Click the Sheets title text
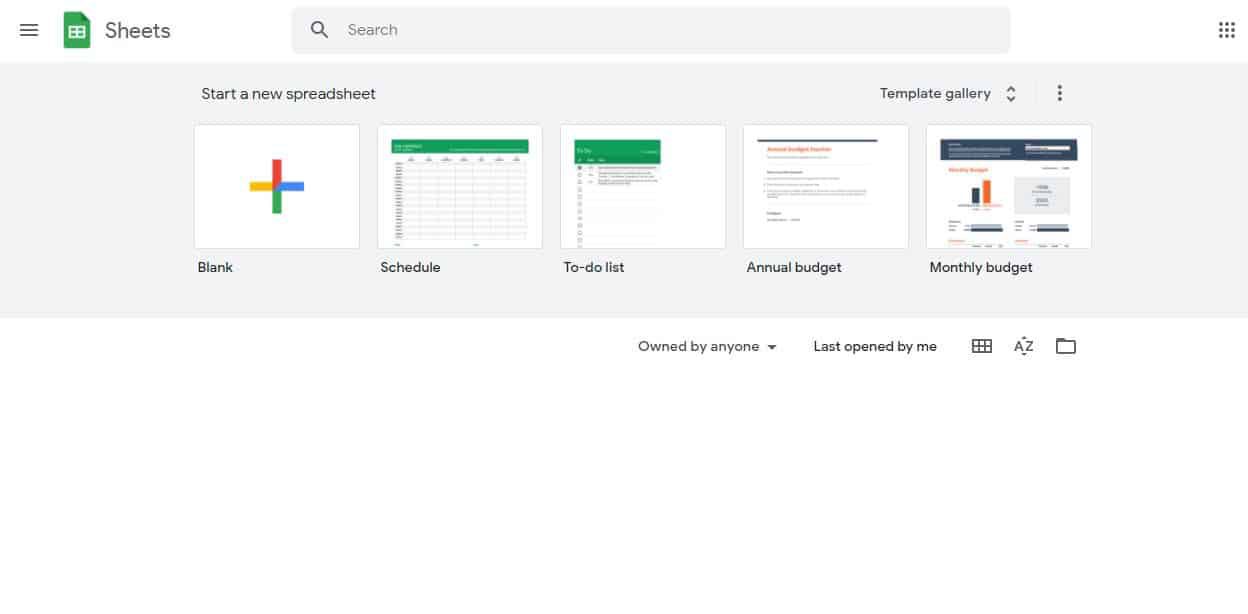 point(138,31)
